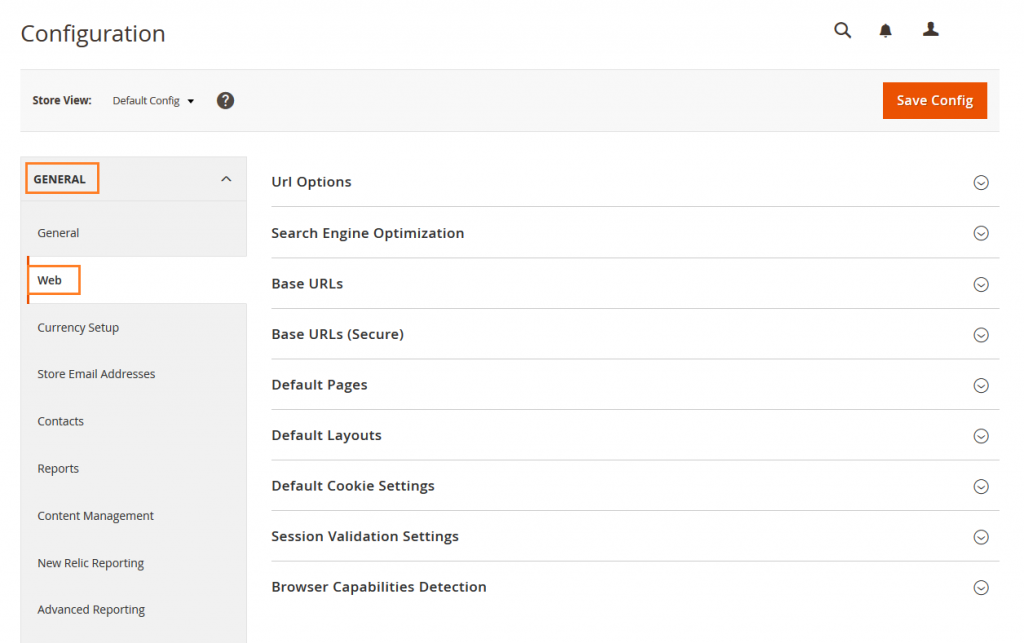Click the Store View help question mark icon
Image resolution: width=1024 pixels, height=643 pixels.
[225, 100]
